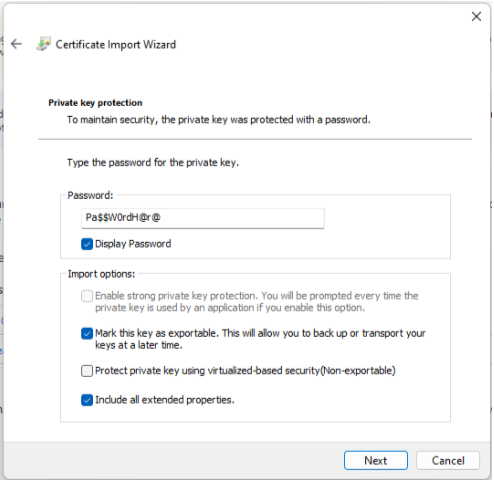Click the Certificate Import Wizard icon
The height and width of the screenshot is (480, 494).
point(43,44)
